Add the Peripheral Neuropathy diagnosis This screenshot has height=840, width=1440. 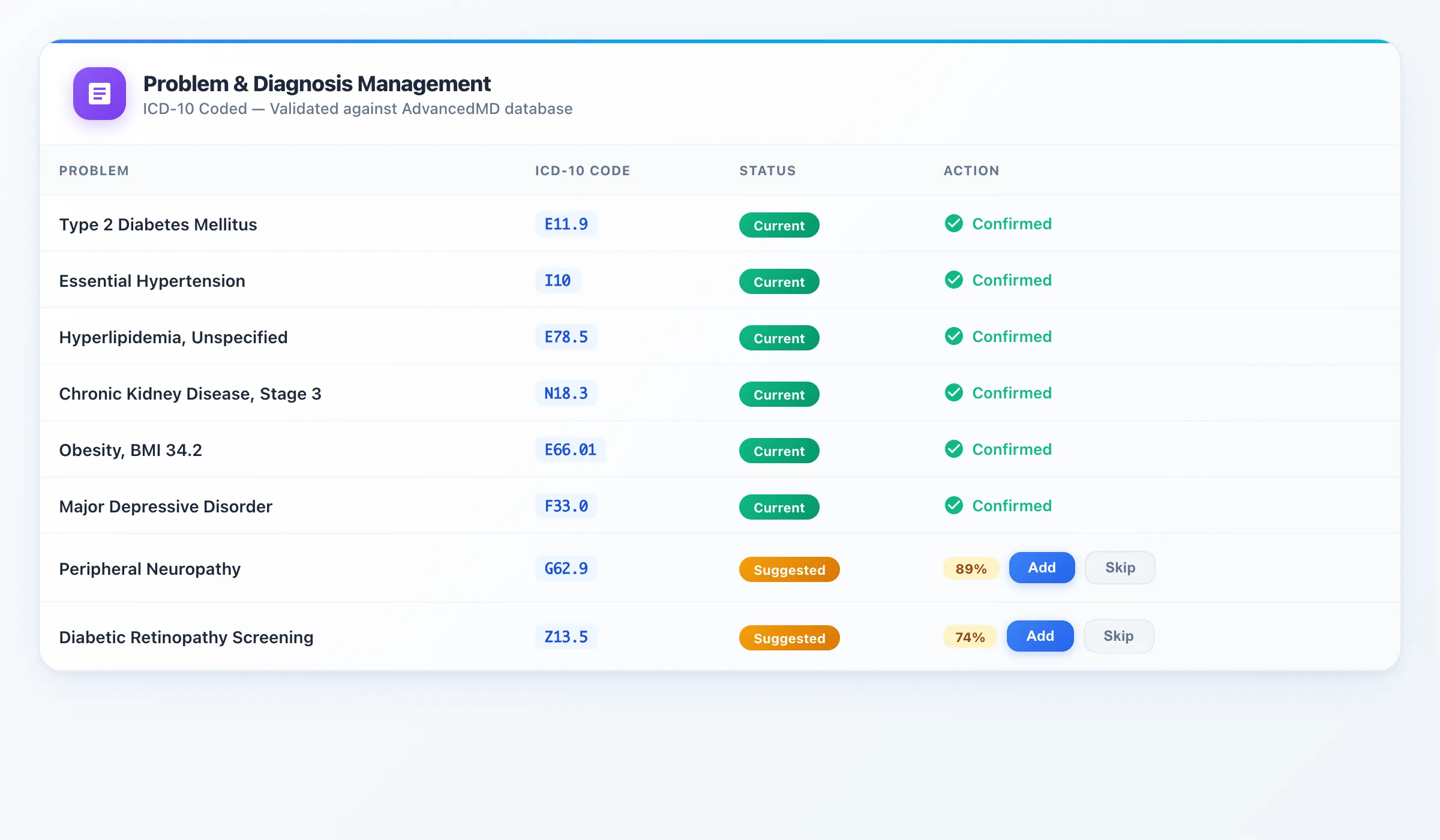[1042, 567]
